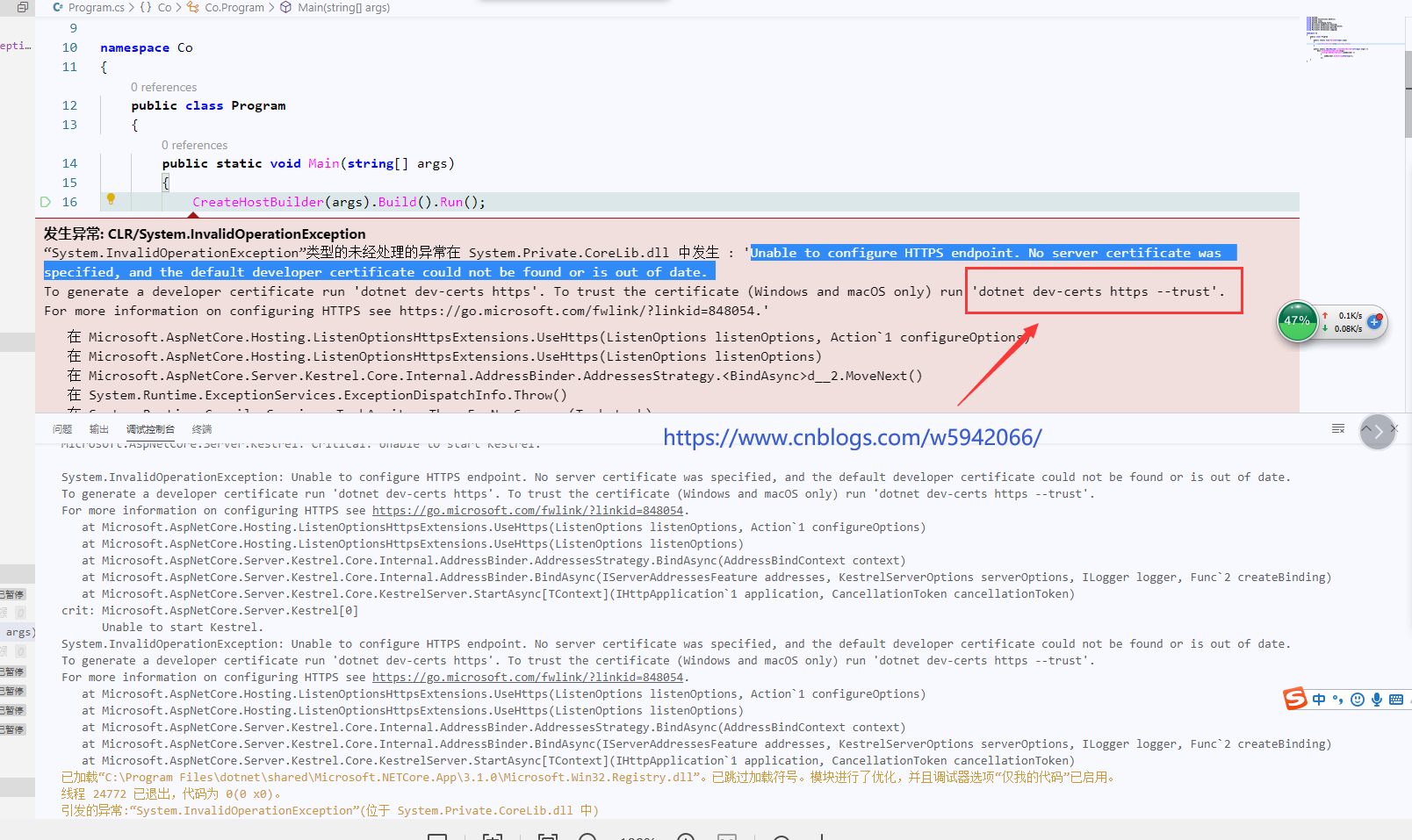This screenshot has height=840, width=1412.
Task: Switch to the 问题 (Problems) tab
Action: [62, 429]
